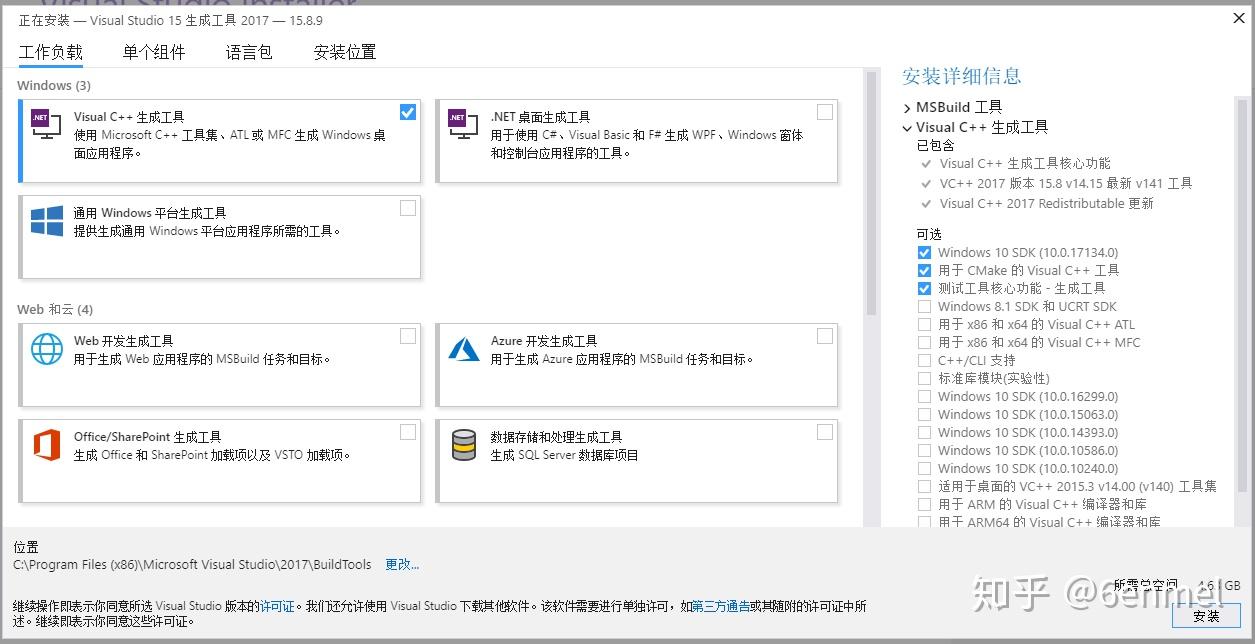This screenshot has height=644, width=1255.
Task: Open the 单个组件 tab
Action: point(154,52)
